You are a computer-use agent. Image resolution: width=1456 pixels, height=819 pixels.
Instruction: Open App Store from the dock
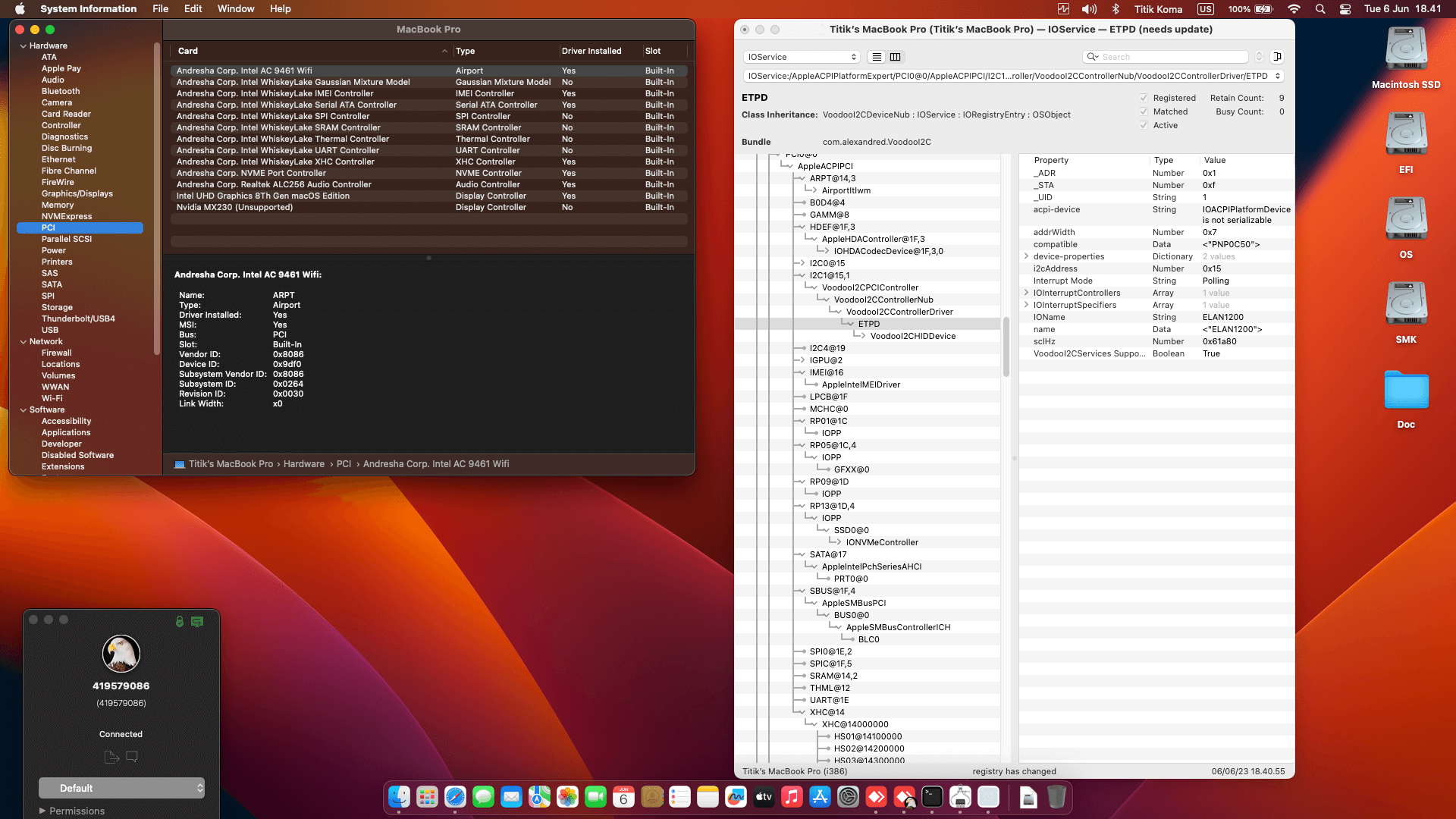pyautogui.click(x=820, y=797)
